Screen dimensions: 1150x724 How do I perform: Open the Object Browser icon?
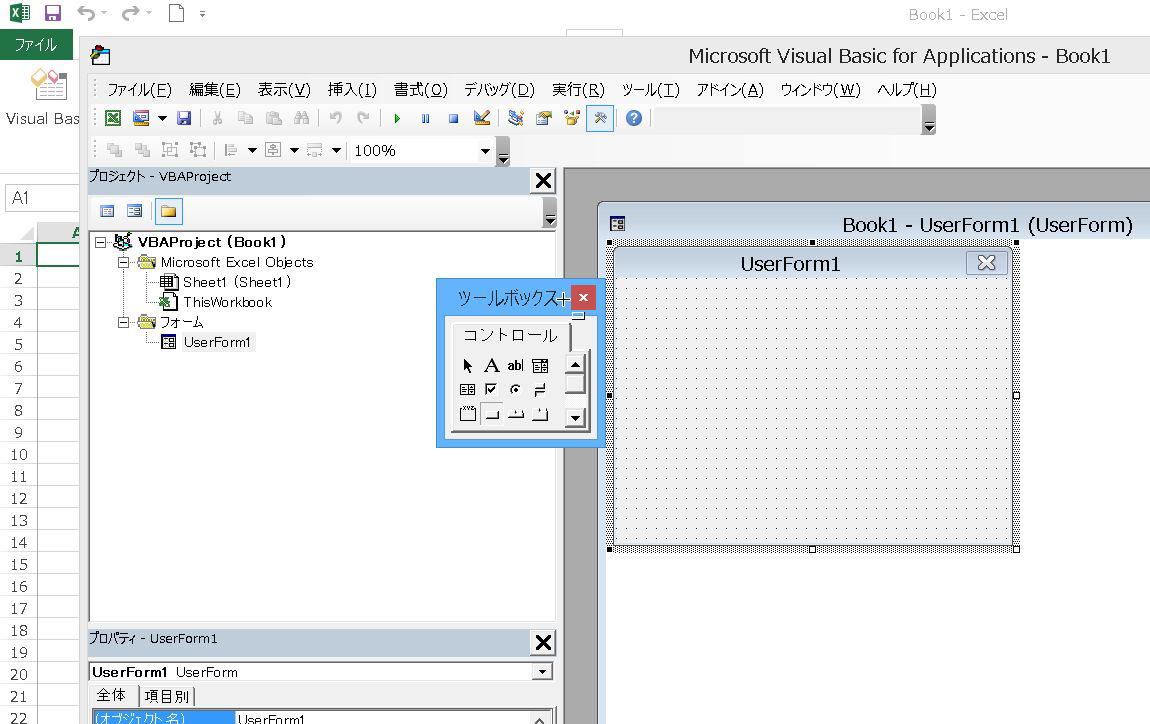pyautogui.click(x=571, y=118)
